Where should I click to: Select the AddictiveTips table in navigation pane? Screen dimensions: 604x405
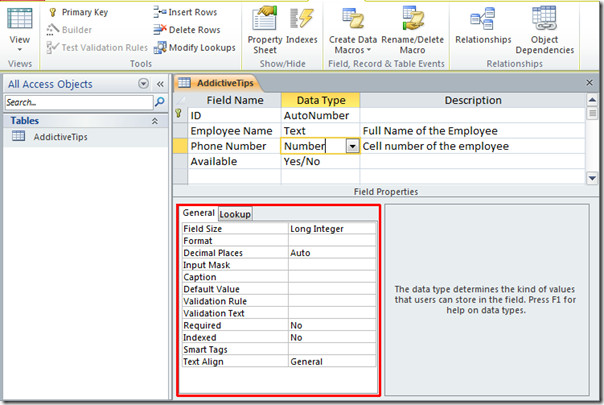coord(63,137)
